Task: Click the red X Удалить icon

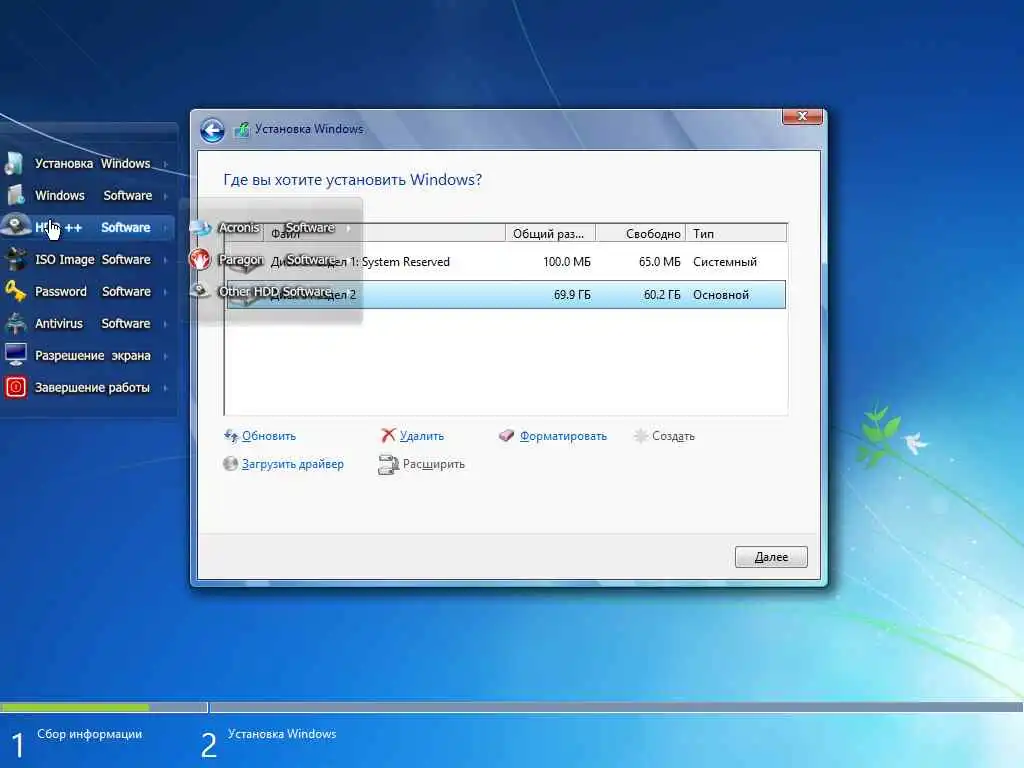Action: (x=389, y=436)
